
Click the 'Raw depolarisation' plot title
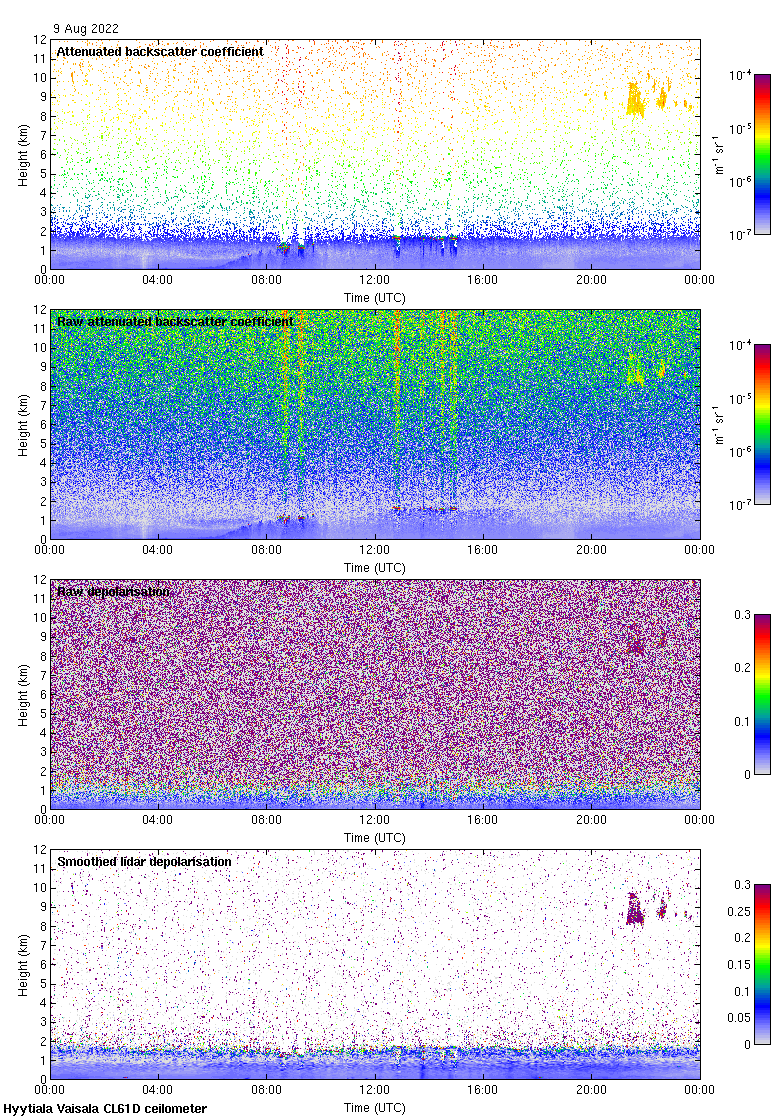(x=113, y=592)
